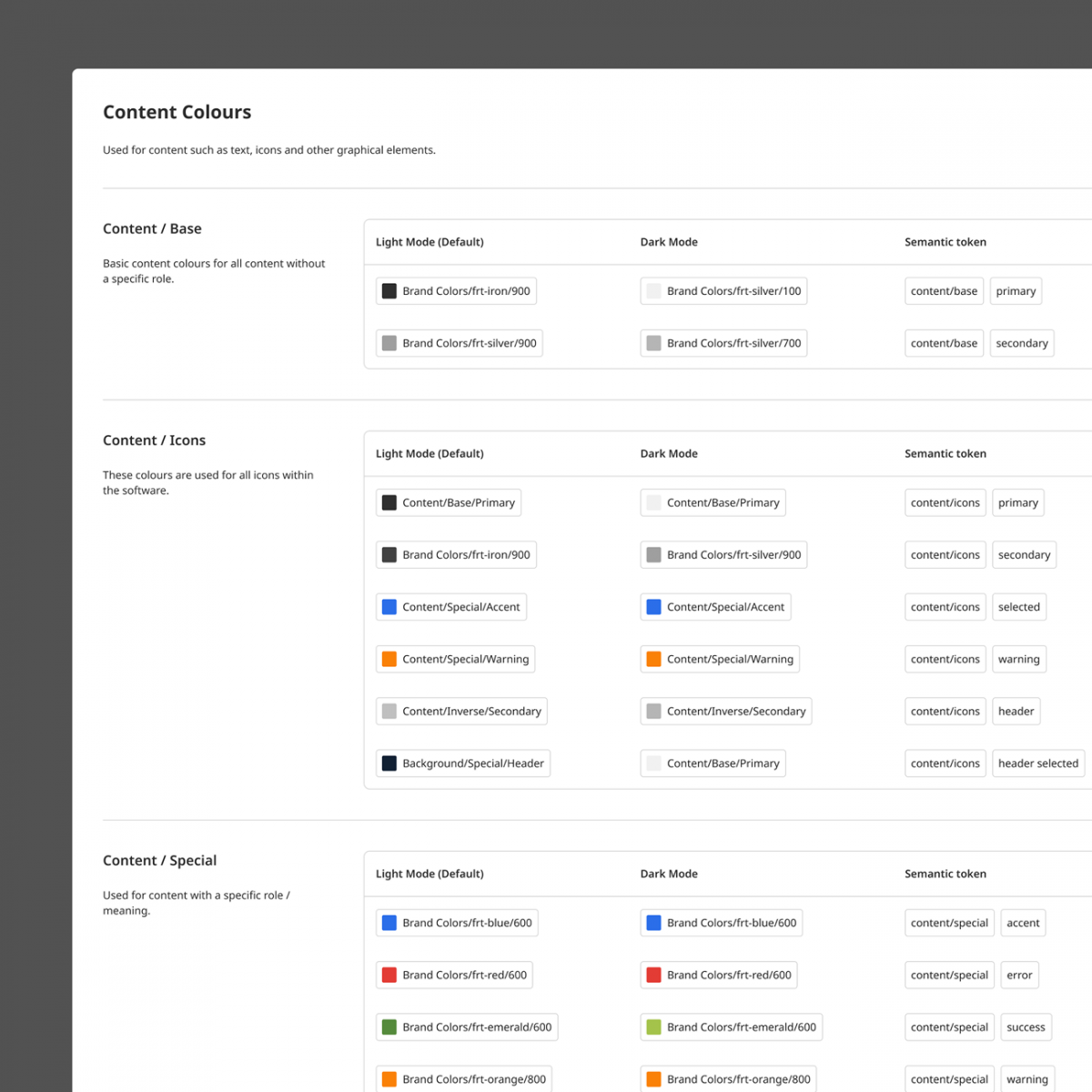
Task: Click the dark mode frt-red/600 swatch
Action: pyautogui.click(x=653, y=975)
